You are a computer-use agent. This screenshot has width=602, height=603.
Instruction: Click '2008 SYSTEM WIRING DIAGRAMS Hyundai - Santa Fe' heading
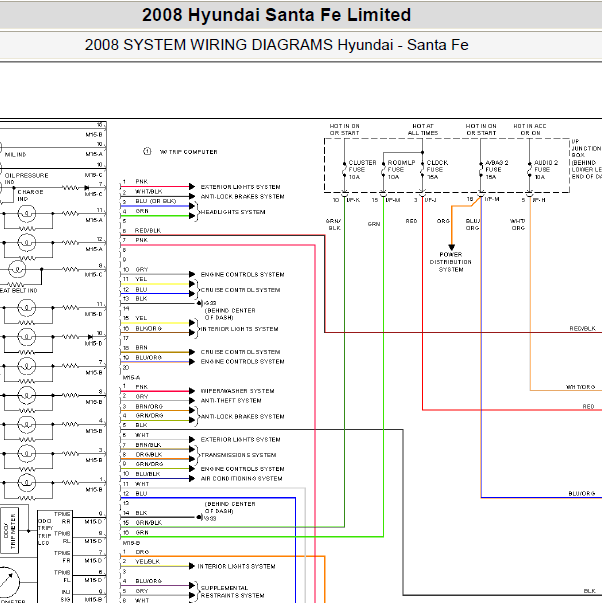[276, 45]
